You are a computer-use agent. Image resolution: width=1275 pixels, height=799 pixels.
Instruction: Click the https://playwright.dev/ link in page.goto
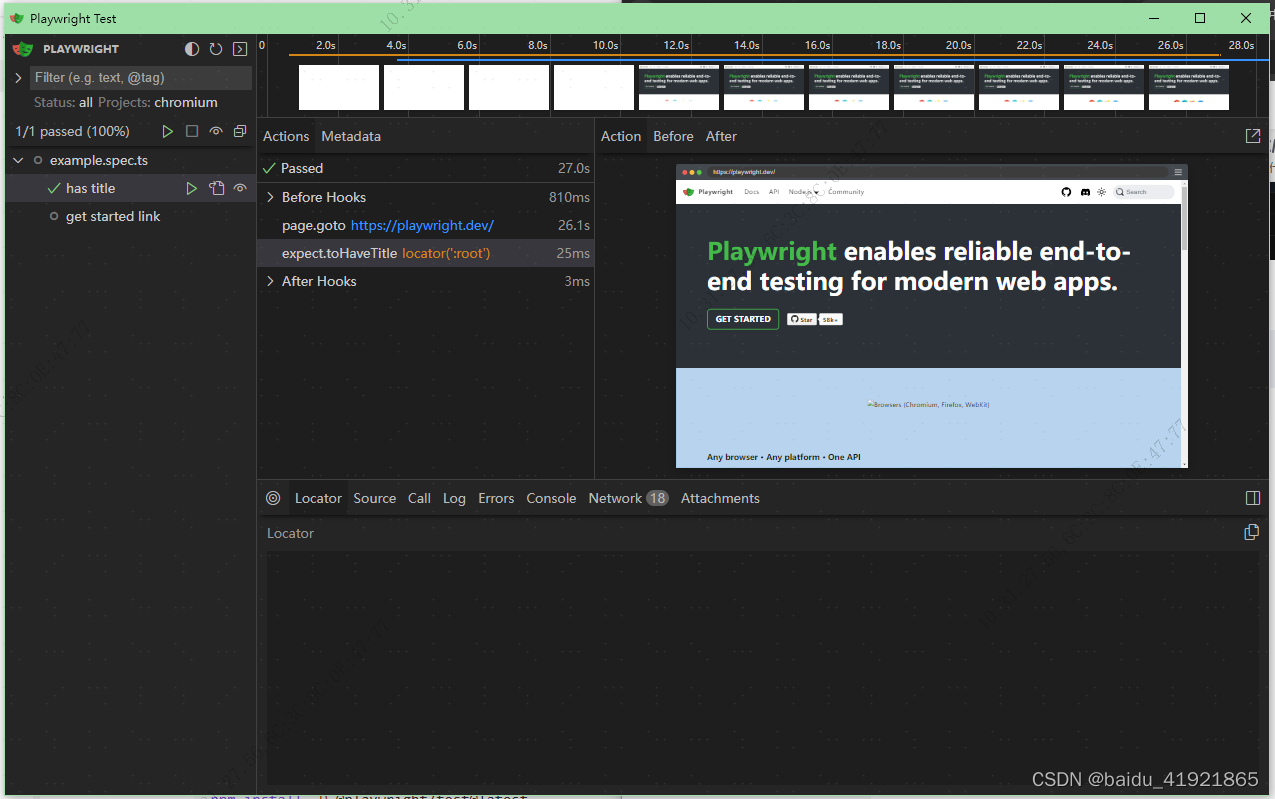(422, 225)
